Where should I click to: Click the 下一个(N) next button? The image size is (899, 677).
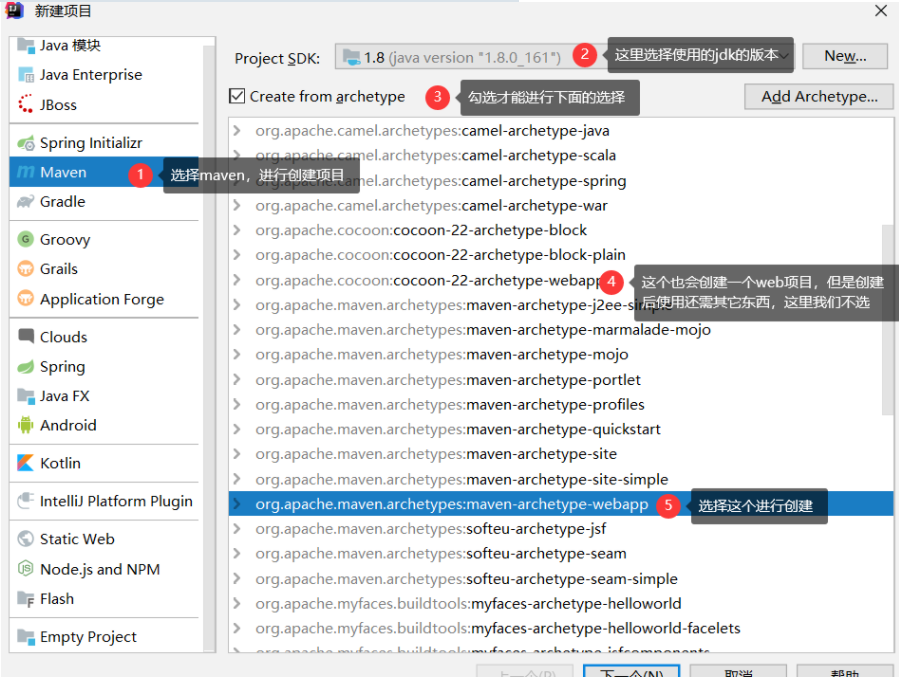pyautogui.click(x=631, y=672)
